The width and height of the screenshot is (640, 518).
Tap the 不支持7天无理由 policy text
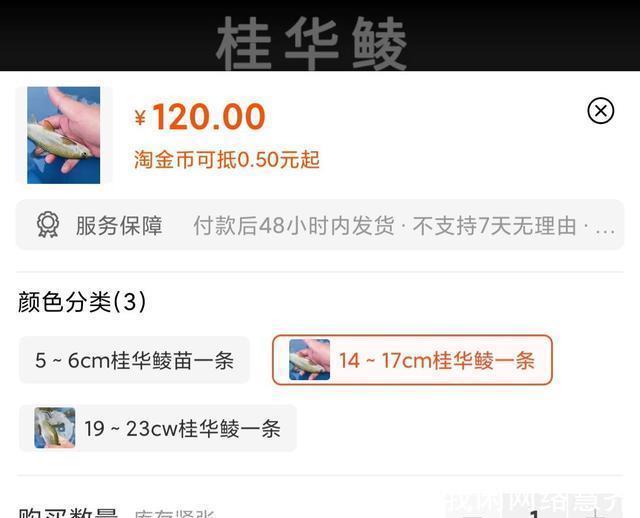[x=495, y=225]
